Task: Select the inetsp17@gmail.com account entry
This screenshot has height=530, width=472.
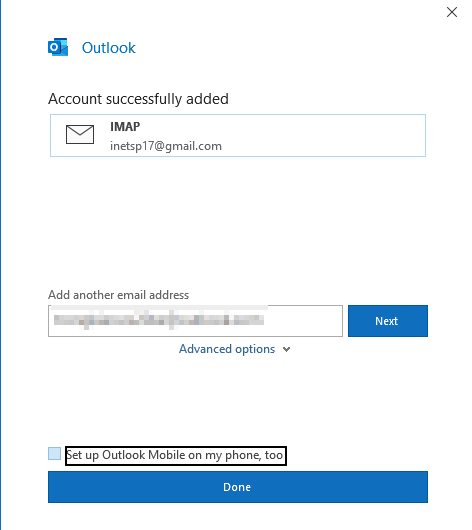Action: tap(238, 136)
